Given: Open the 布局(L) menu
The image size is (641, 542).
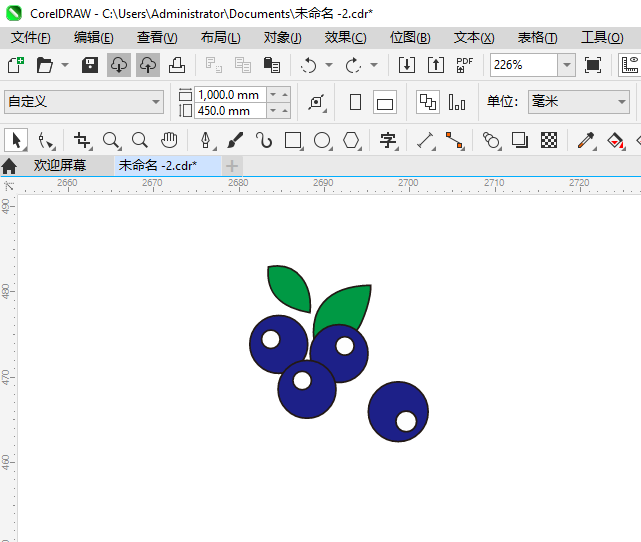Looking at the screenshot, I should [x=221, y=38].
